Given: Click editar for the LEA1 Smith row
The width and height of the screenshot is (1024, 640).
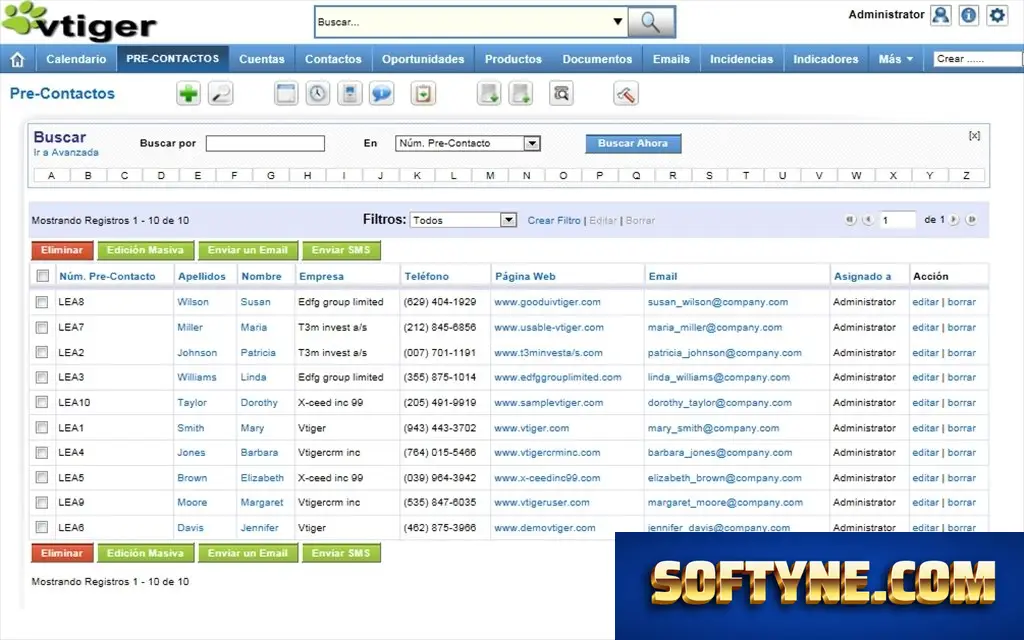Looking at the screenshot, I should pos(925,428).
